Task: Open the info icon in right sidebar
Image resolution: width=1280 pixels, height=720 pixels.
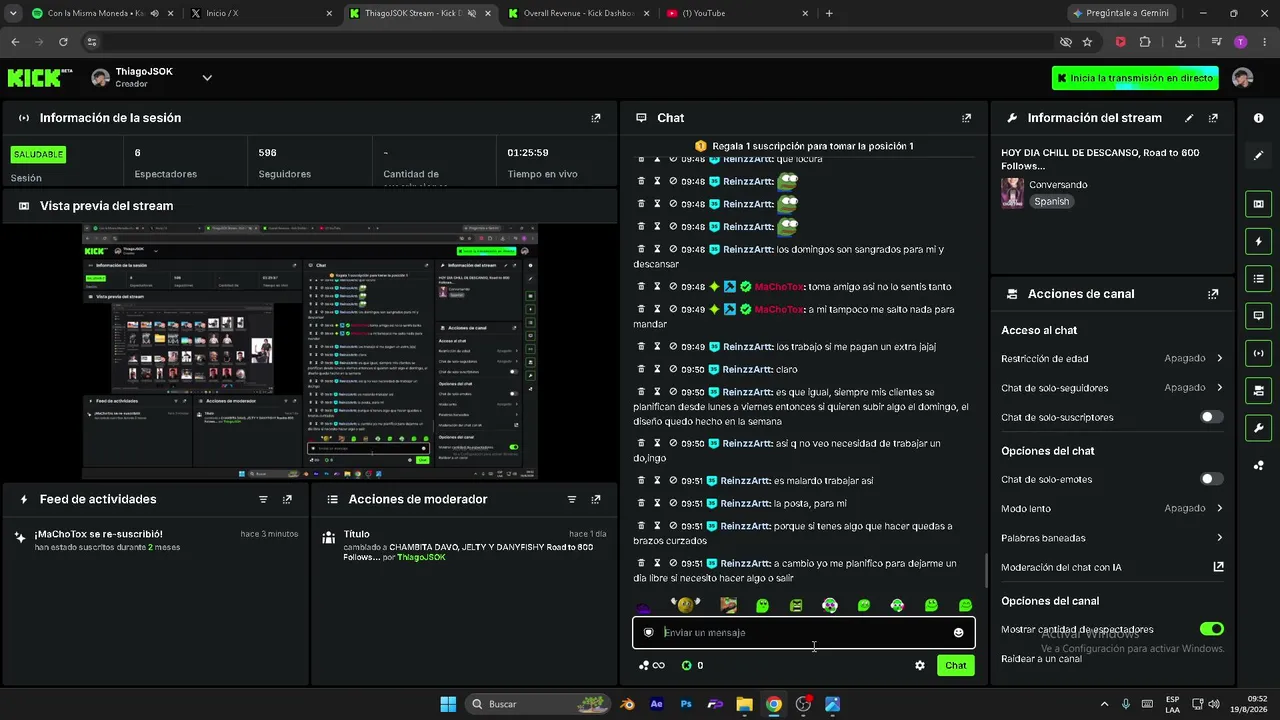Action: (x=1258, y=118)
